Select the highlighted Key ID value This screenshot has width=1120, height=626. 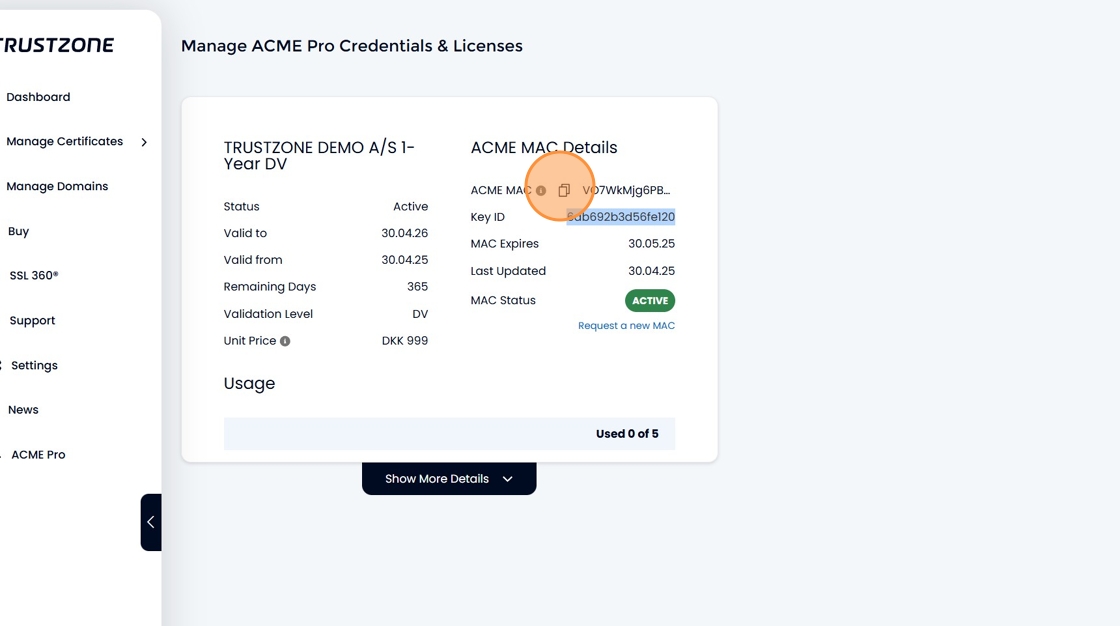point(621,217)
